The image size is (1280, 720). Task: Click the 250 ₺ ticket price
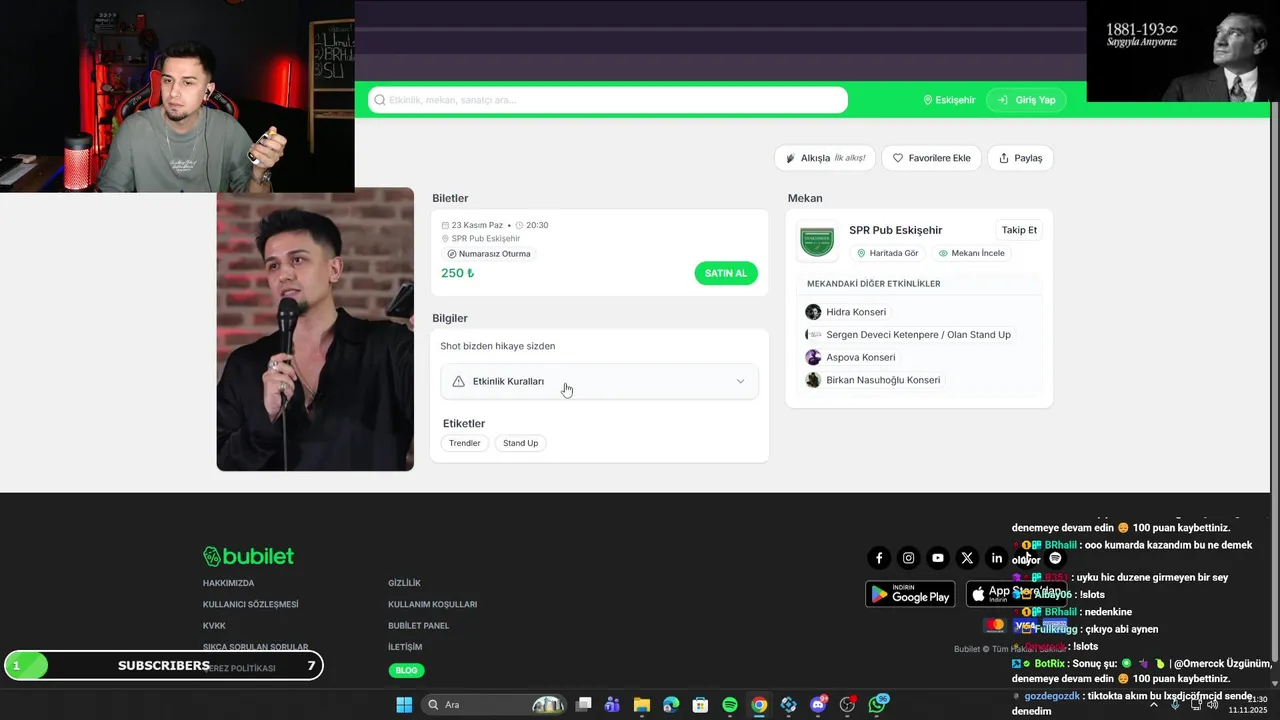coord(457,273)
